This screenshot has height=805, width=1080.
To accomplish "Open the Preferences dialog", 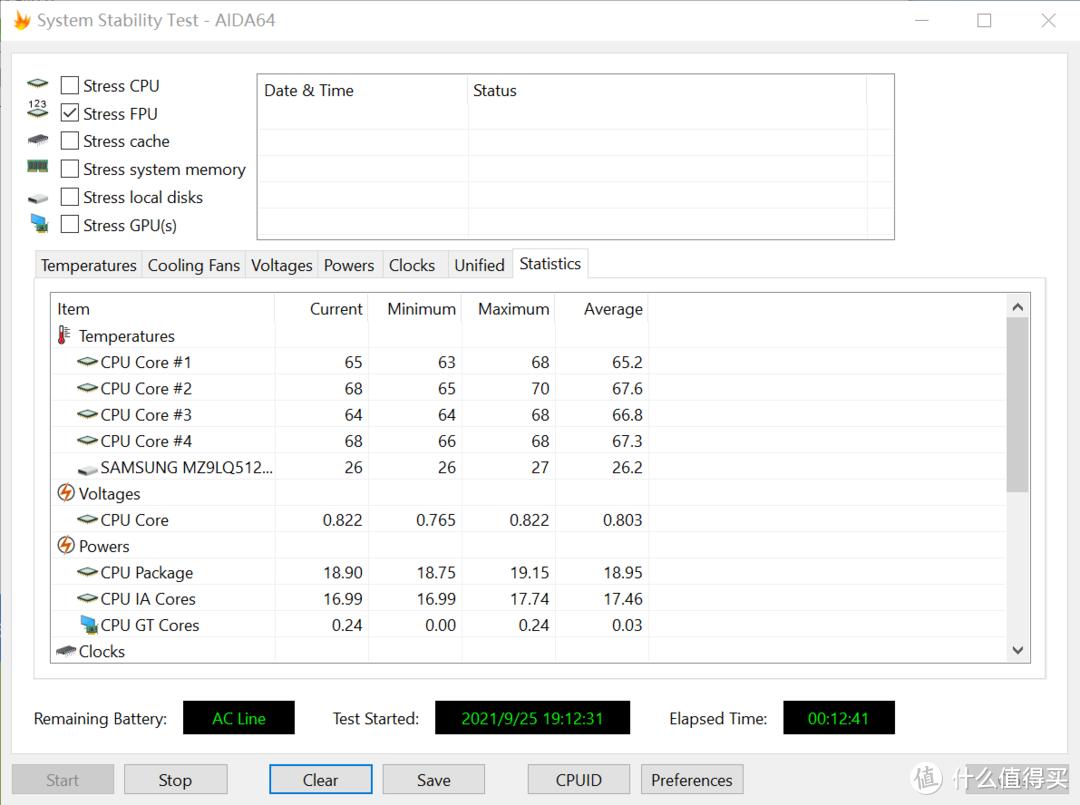I will 691,779.
